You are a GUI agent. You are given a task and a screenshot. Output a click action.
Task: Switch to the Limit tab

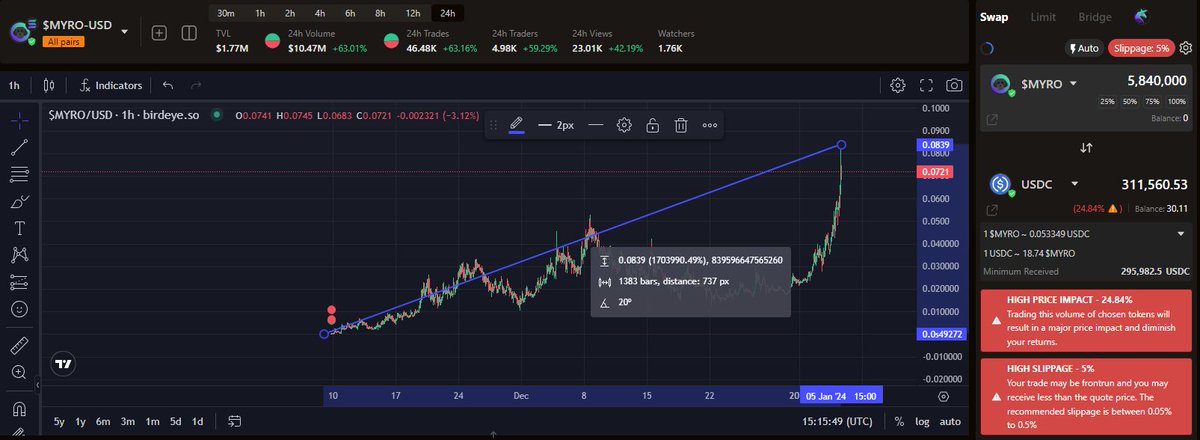(1043, 17)
